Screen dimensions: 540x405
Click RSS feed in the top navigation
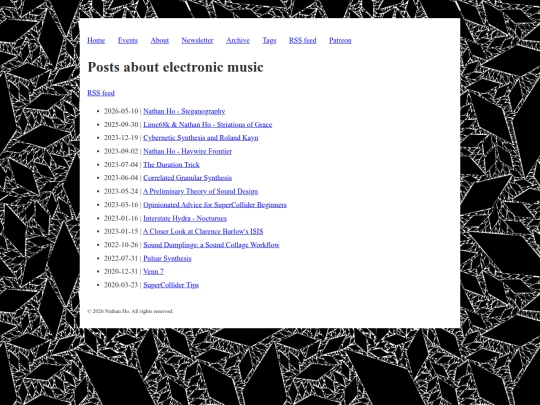pos(302,40)
